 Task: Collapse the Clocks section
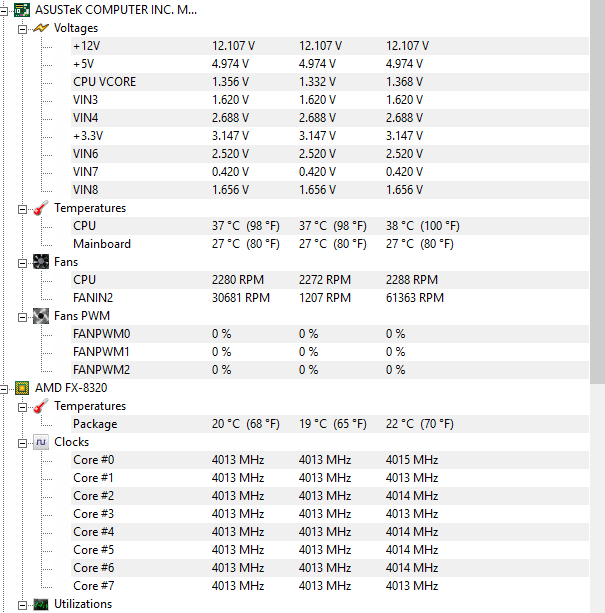click(22, 443)
